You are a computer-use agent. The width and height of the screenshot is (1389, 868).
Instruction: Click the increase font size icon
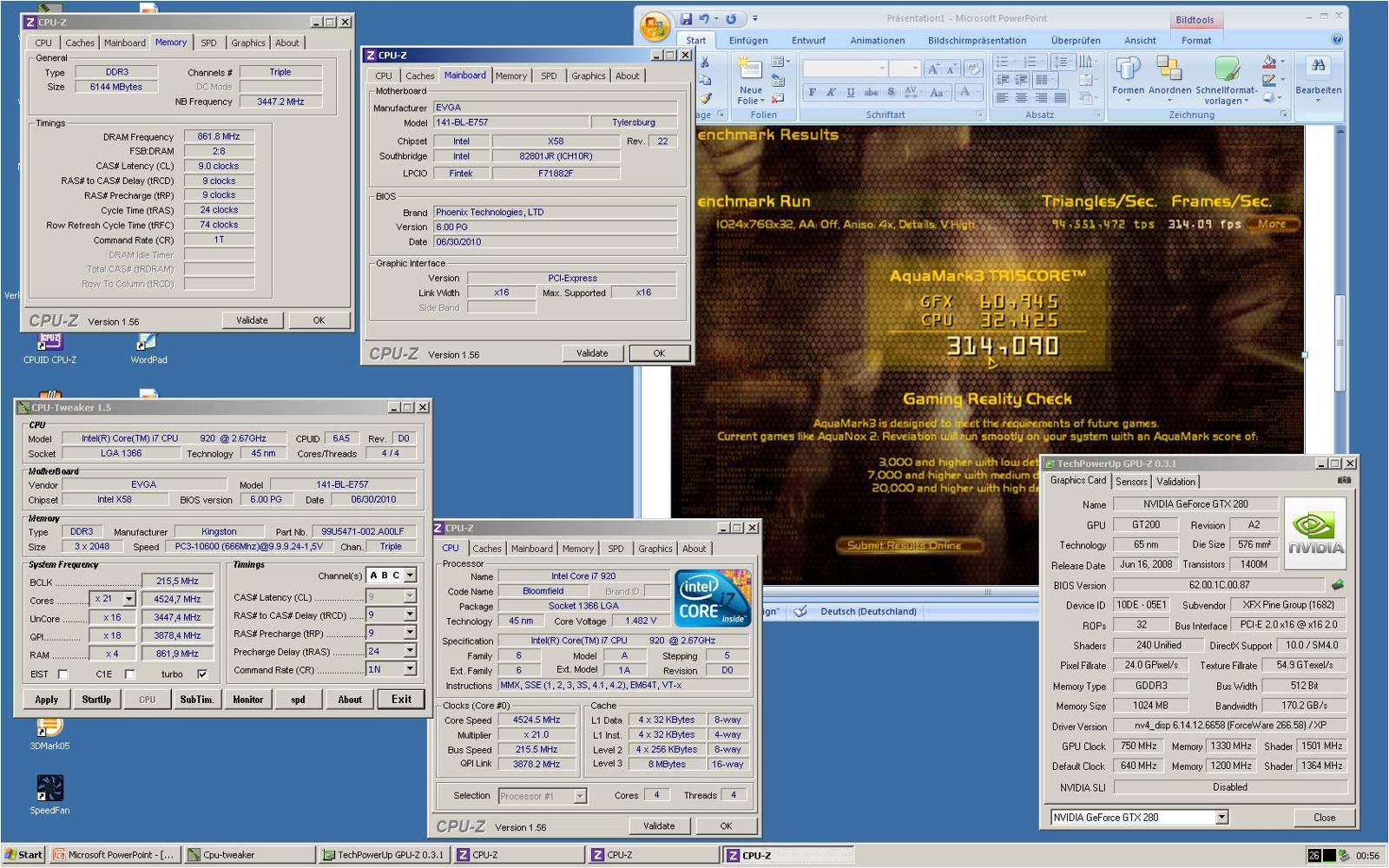click(933, 69)
